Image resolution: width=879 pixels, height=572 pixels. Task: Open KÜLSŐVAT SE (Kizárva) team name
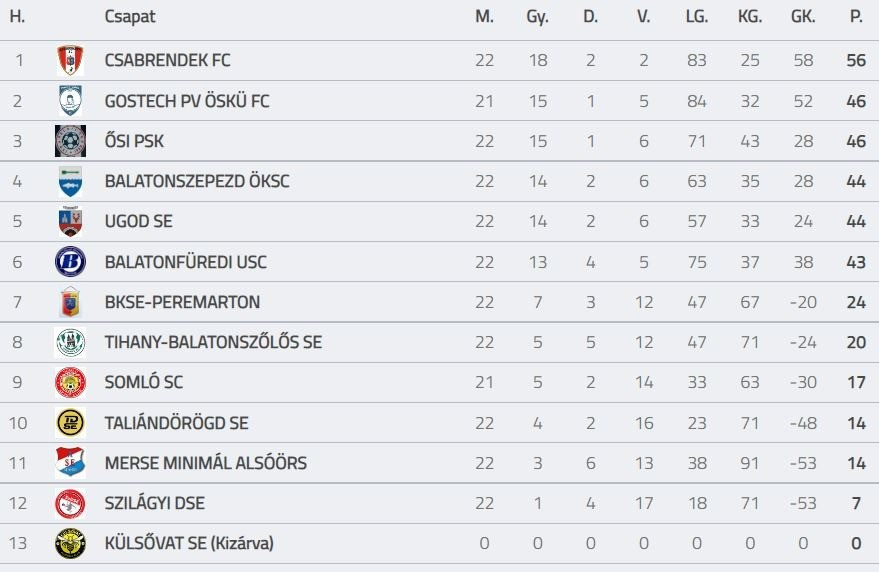coord(189,543)
